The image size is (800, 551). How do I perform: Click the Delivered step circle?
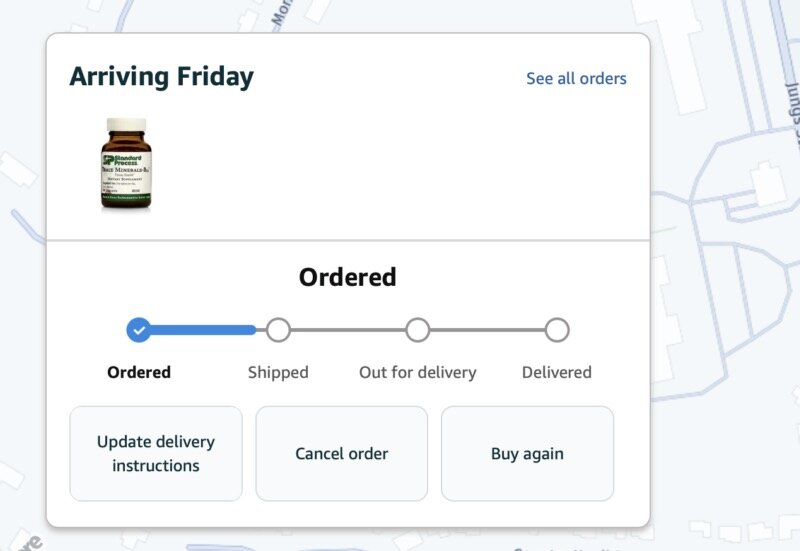coord(557,330)
